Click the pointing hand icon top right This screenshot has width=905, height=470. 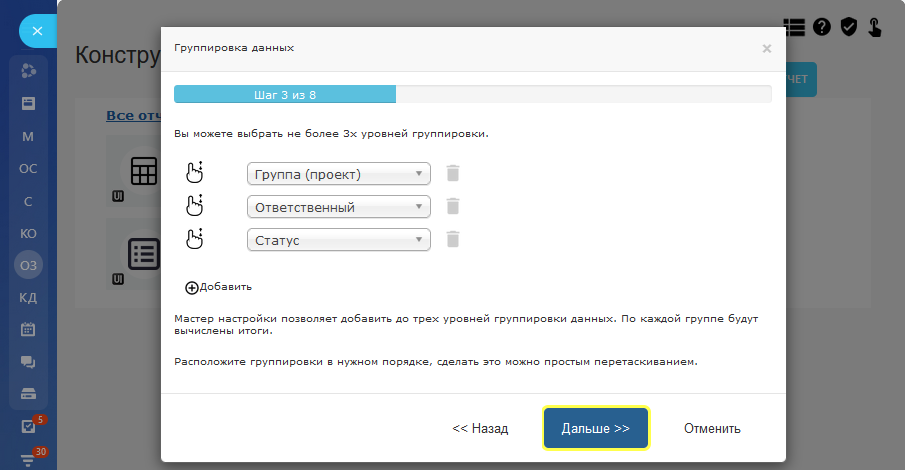coord(875,27)
